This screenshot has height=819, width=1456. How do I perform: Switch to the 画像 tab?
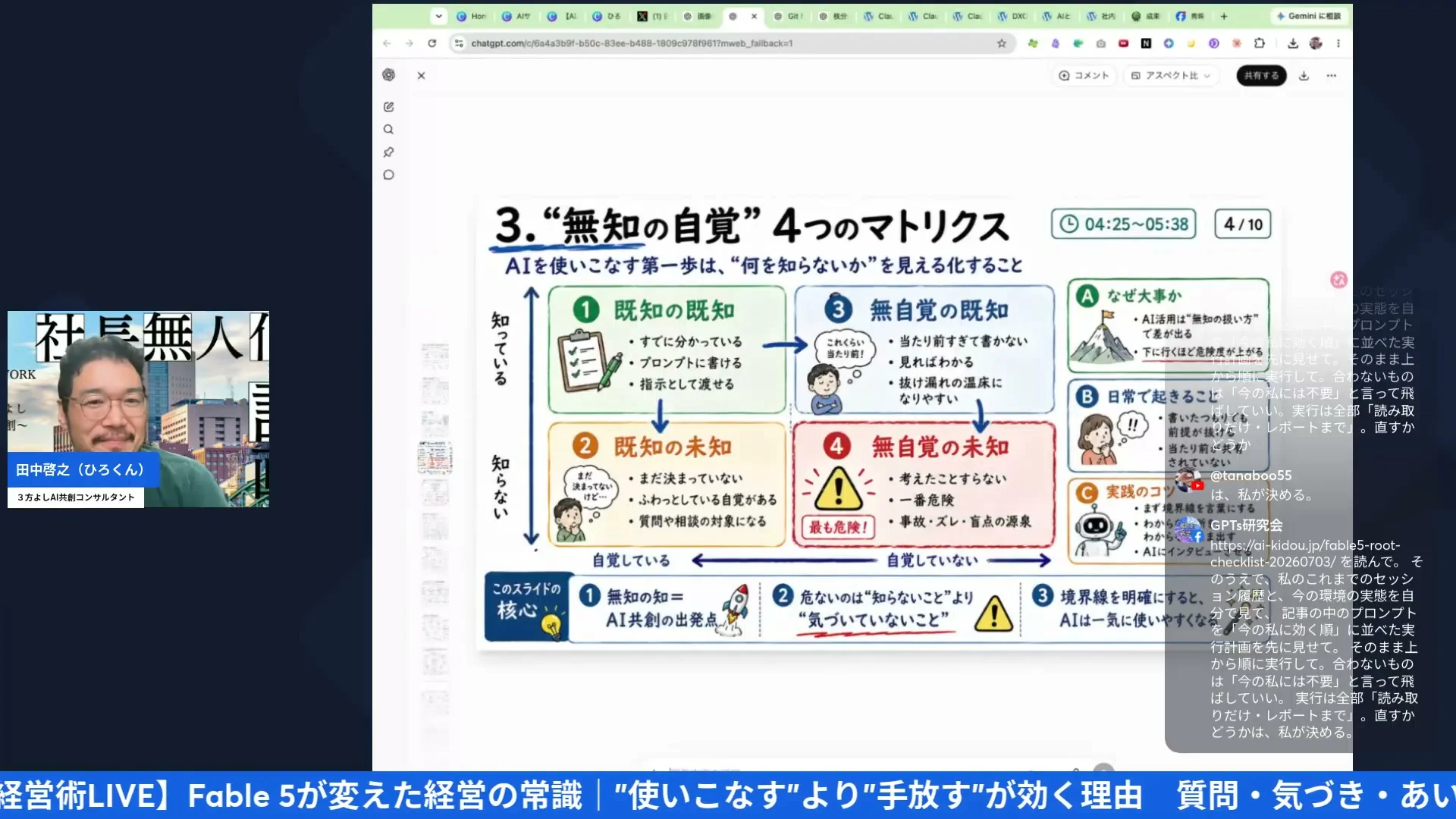[698, 16]
